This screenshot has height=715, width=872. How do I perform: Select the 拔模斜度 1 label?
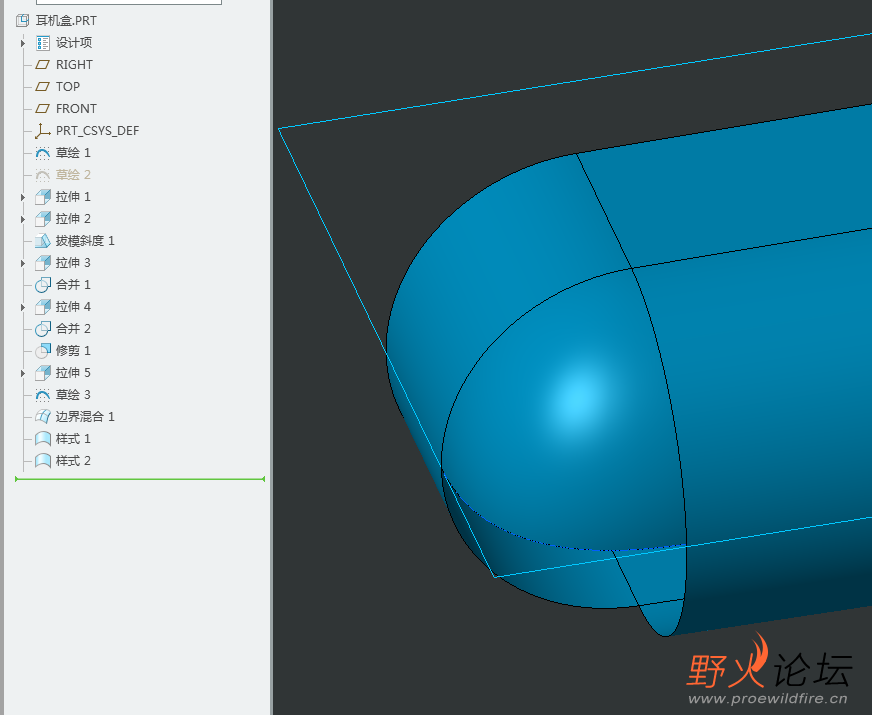85,241
